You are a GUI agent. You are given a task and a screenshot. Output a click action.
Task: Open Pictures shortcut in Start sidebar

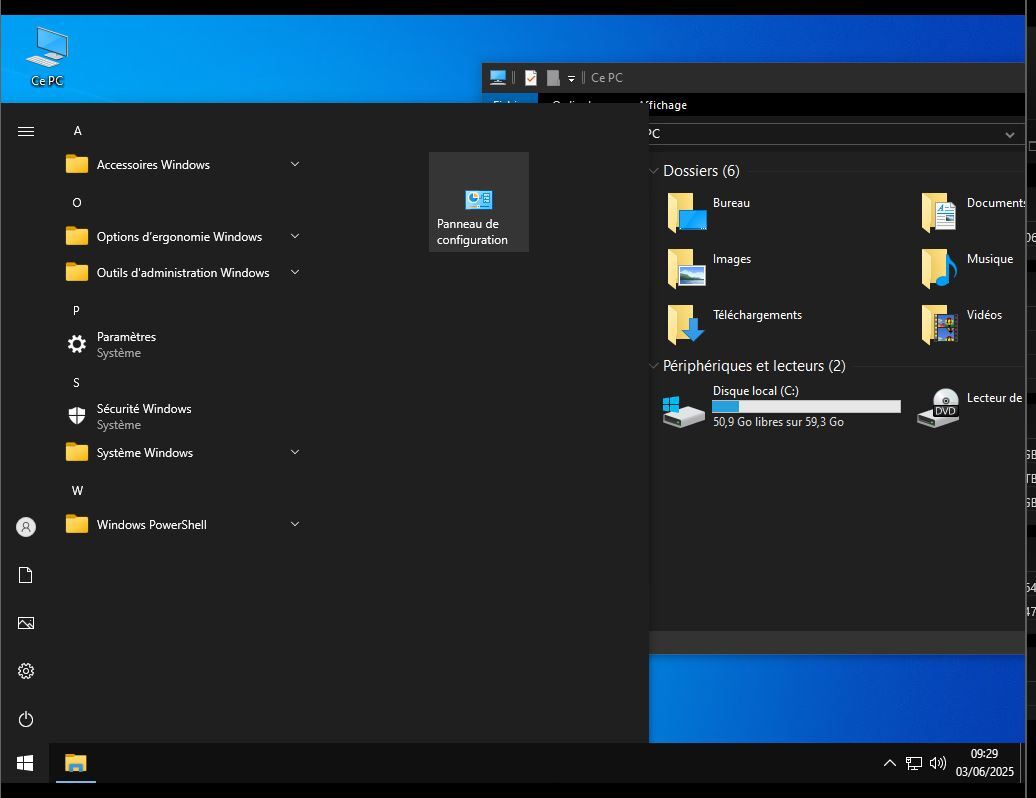[26, 623]
